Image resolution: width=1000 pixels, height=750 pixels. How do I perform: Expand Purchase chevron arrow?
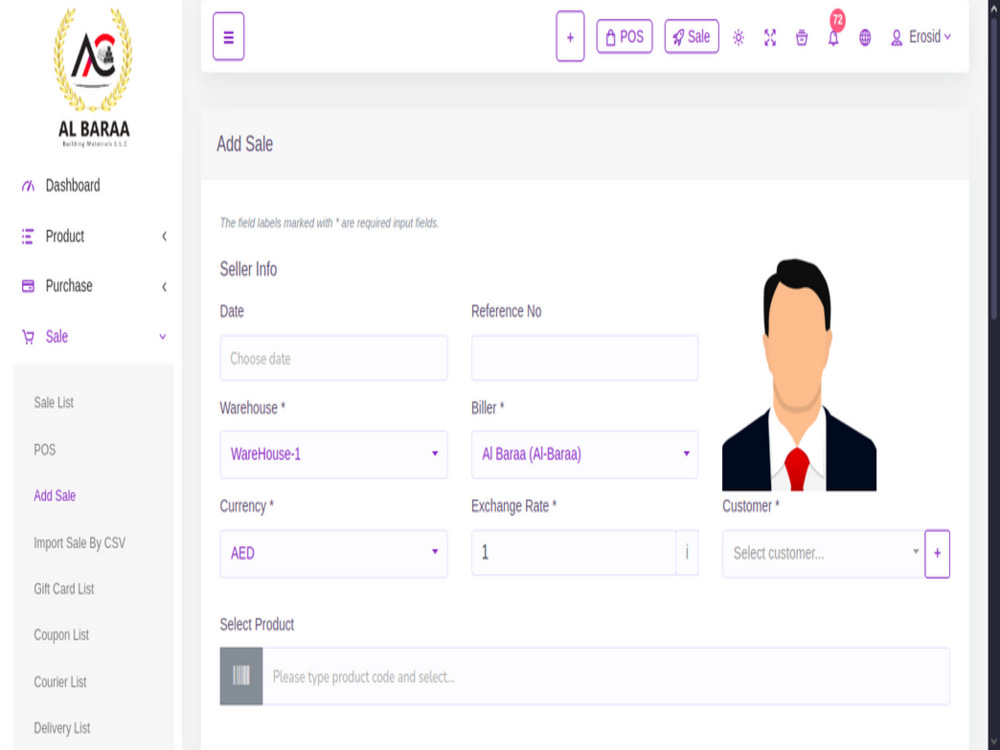coord(164,287)
